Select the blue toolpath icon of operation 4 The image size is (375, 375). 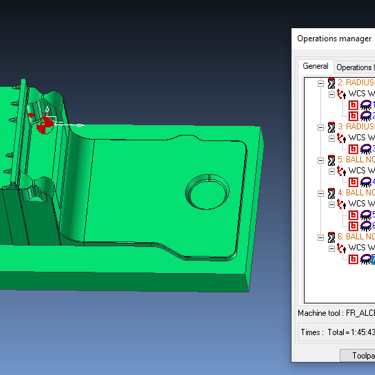tap(366, 182)
